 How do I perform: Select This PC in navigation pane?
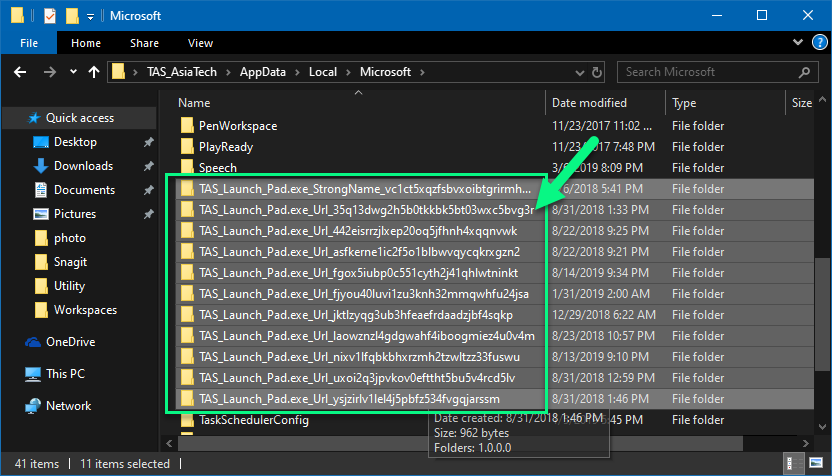coord(65,374)
